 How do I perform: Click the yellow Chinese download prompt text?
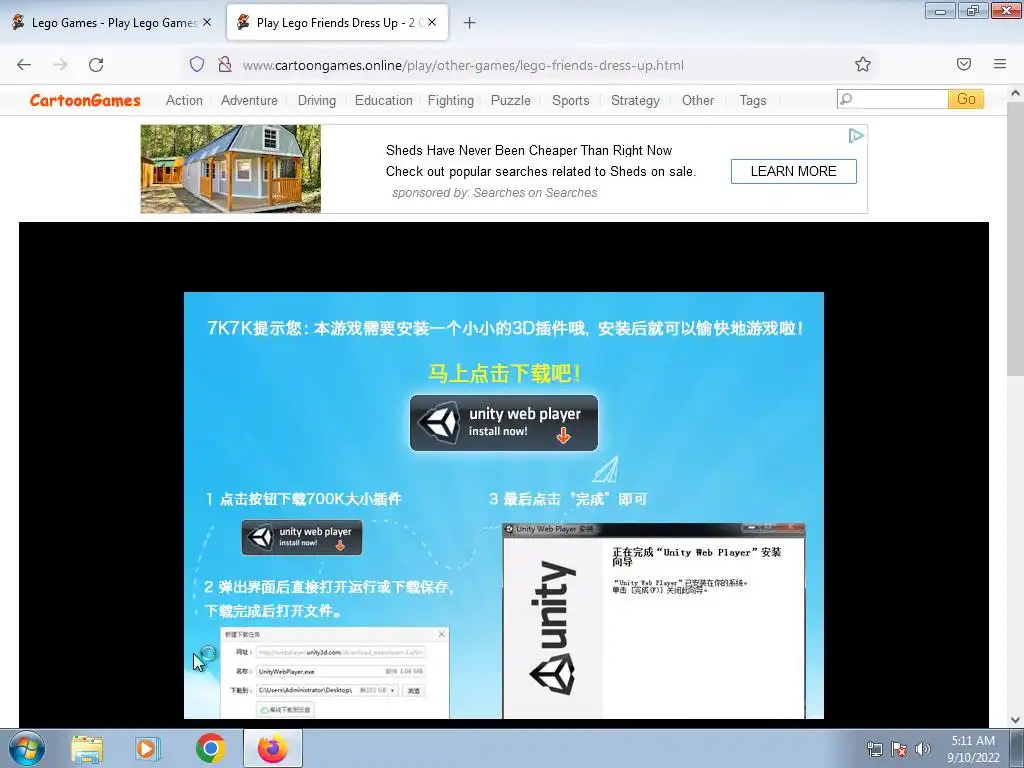504,374
